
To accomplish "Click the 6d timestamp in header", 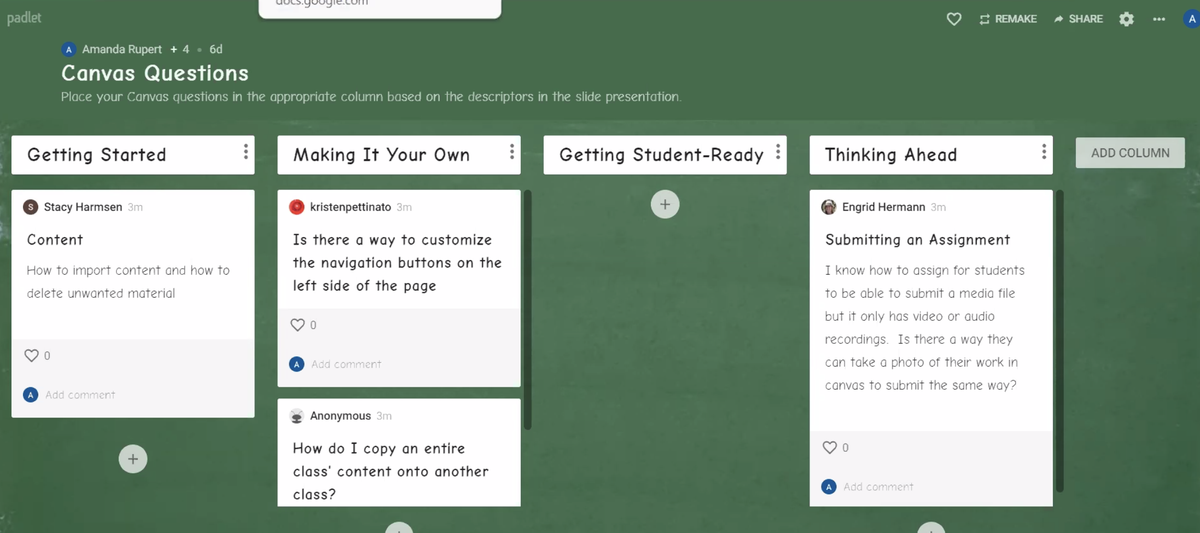I will [x=216, y=49].
